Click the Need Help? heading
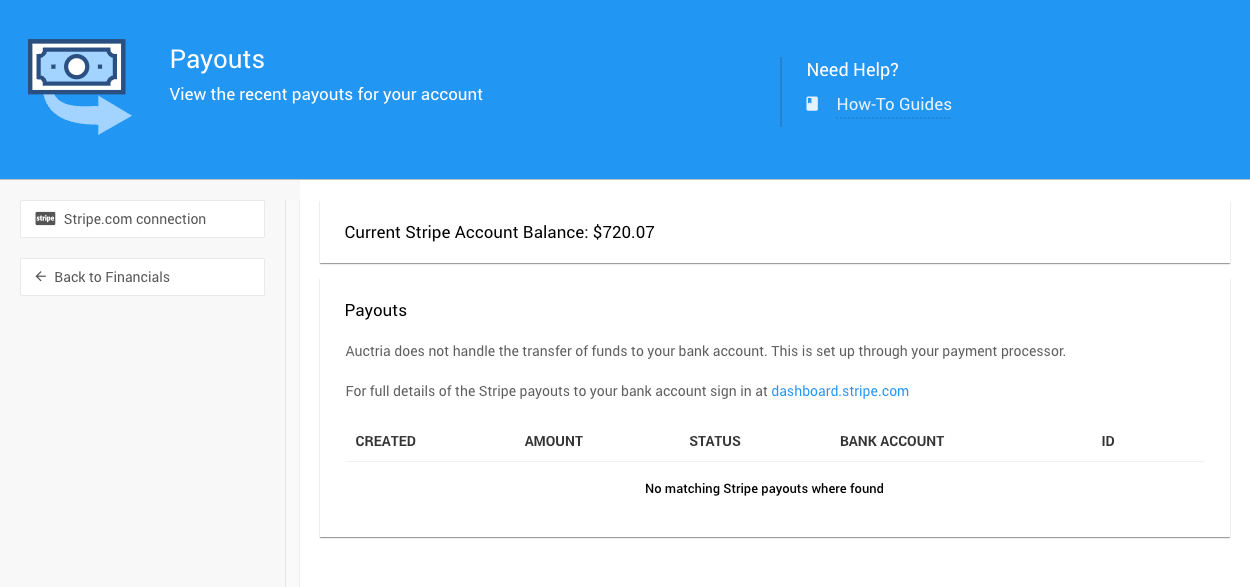The width and height of the screenshot is (1250, 587). coord(852,70)
